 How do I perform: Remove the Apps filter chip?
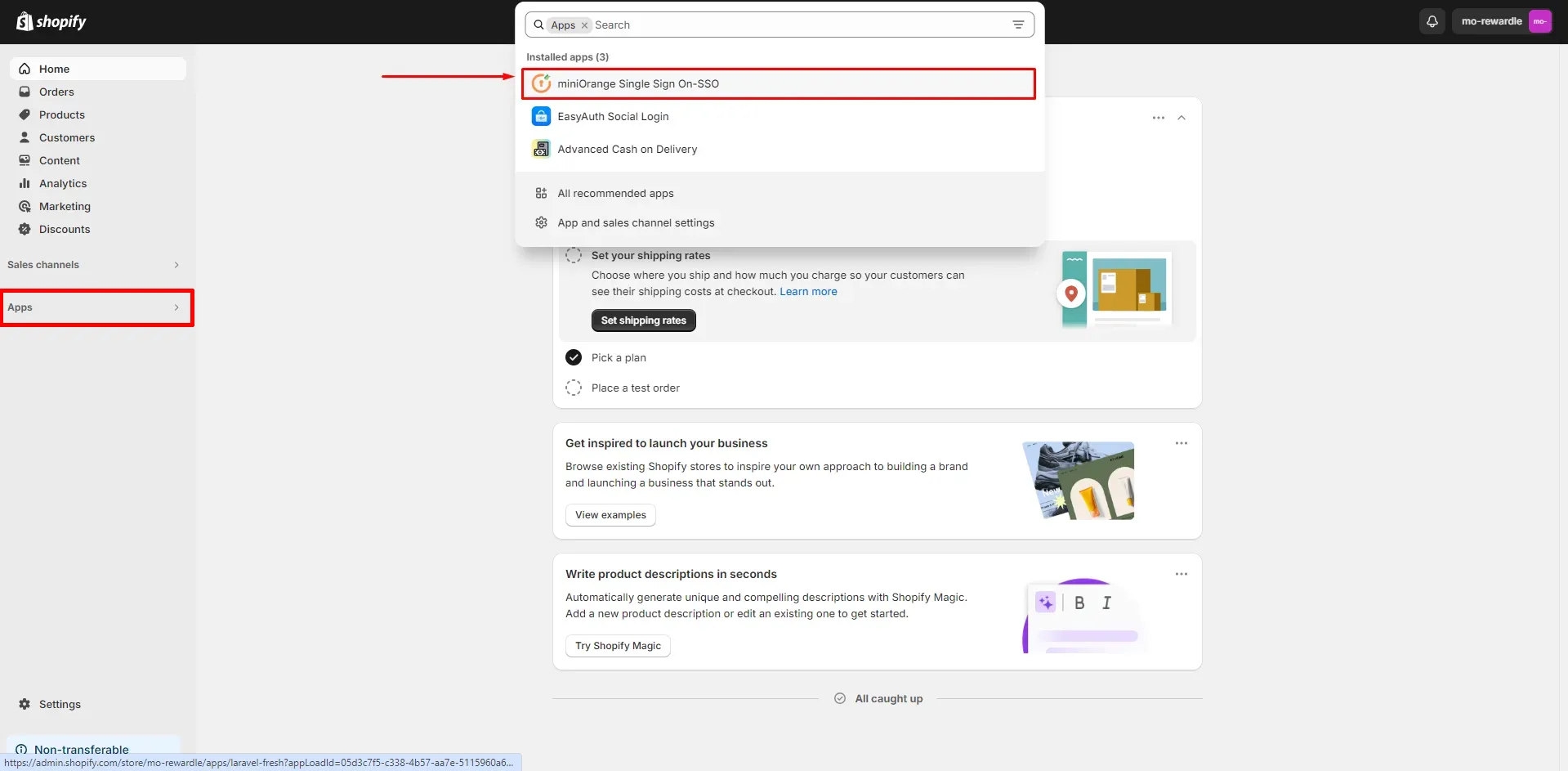coord(584,25)
